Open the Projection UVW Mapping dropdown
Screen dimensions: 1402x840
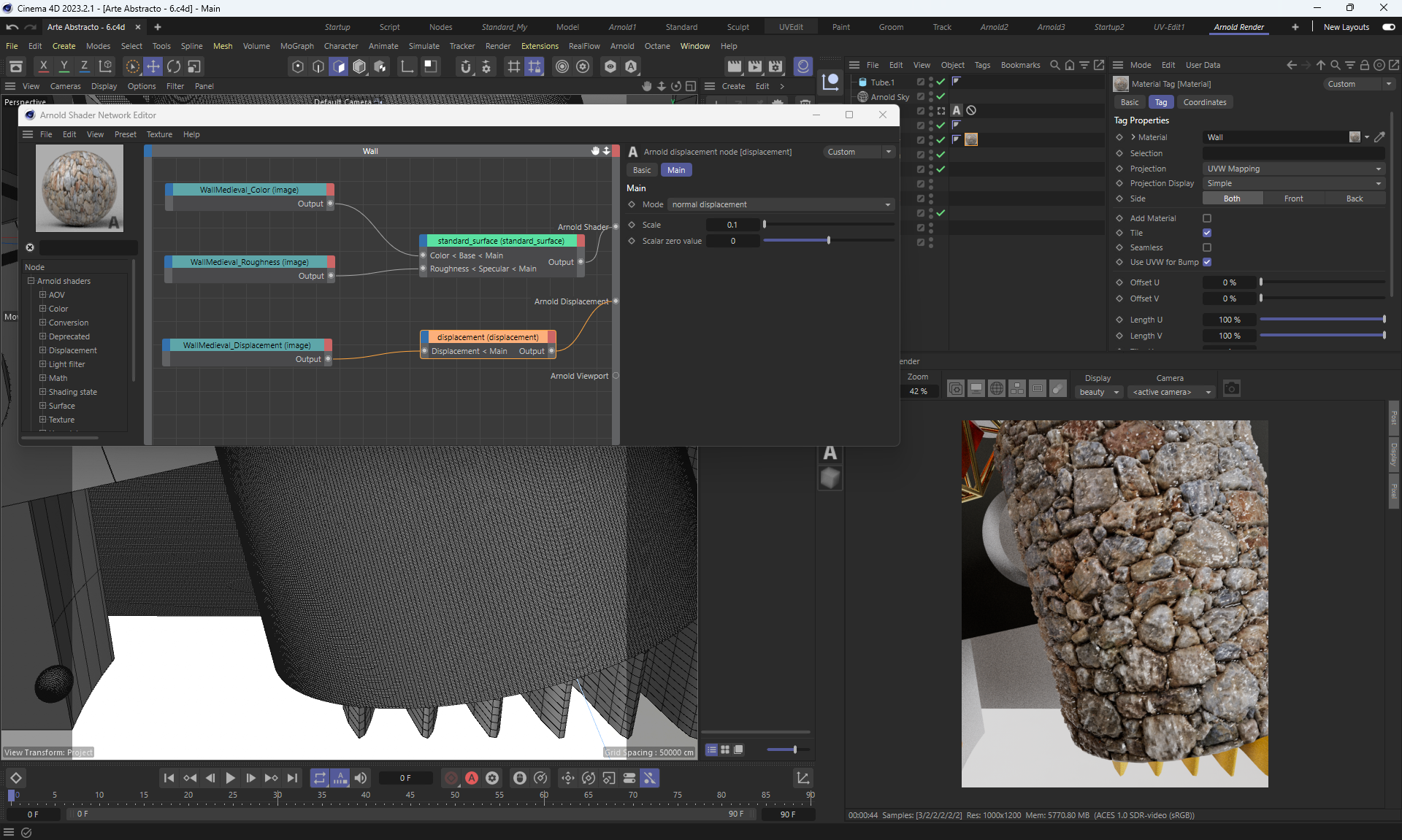click(x=1293, y=169)
